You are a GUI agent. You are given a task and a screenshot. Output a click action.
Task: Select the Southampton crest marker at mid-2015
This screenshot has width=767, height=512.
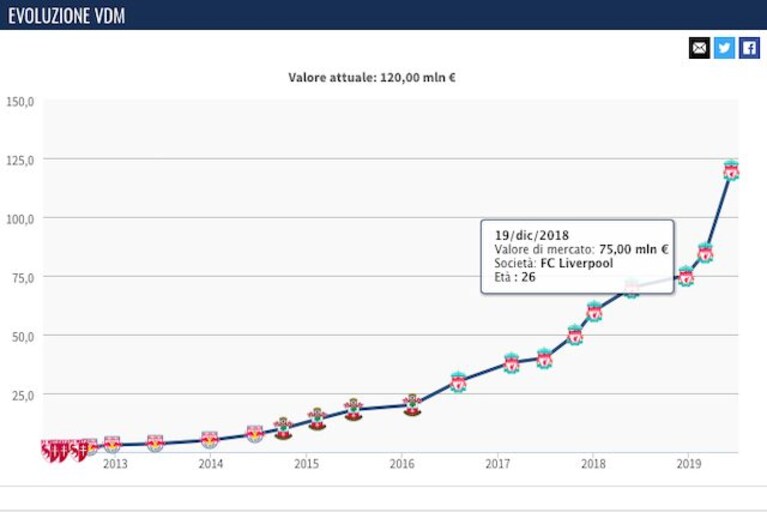pos(353,410)
